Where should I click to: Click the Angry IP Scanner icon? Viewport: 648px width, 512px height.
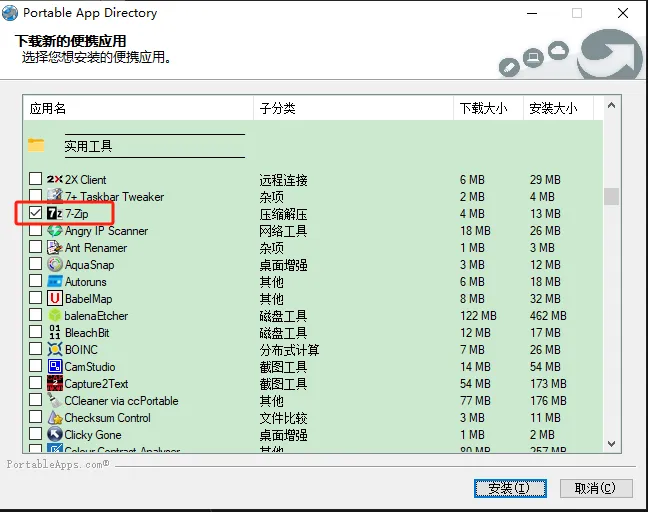(55, 230)
